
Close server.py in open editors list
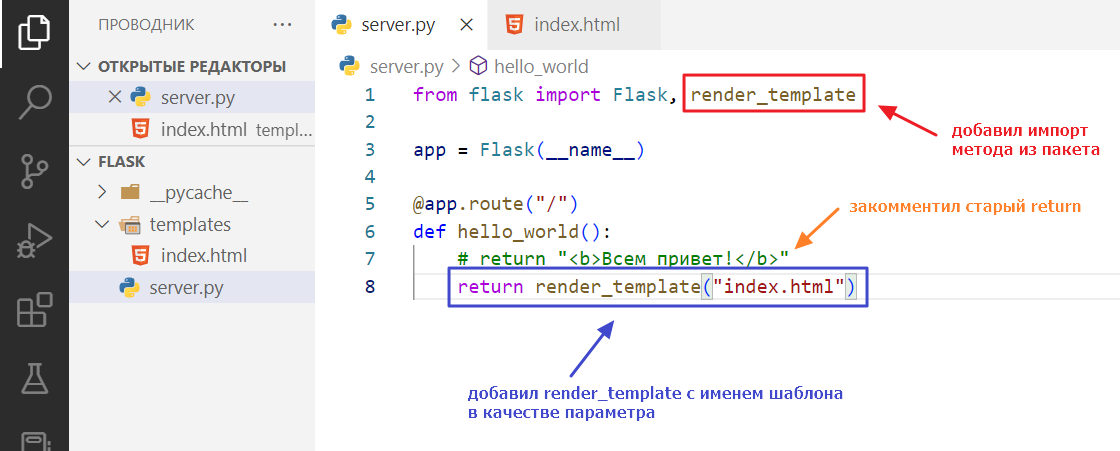point(114,96)
